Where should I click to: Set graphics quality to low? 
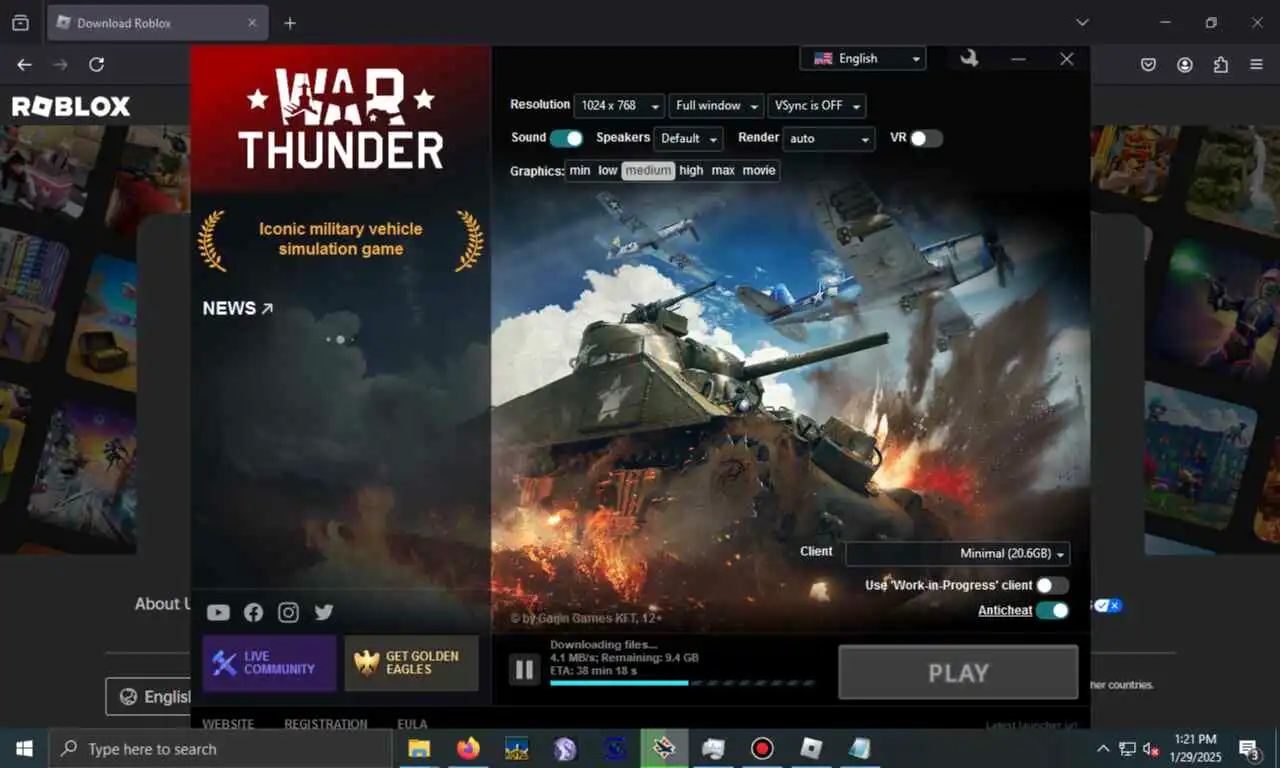click(x=608, y=171)
